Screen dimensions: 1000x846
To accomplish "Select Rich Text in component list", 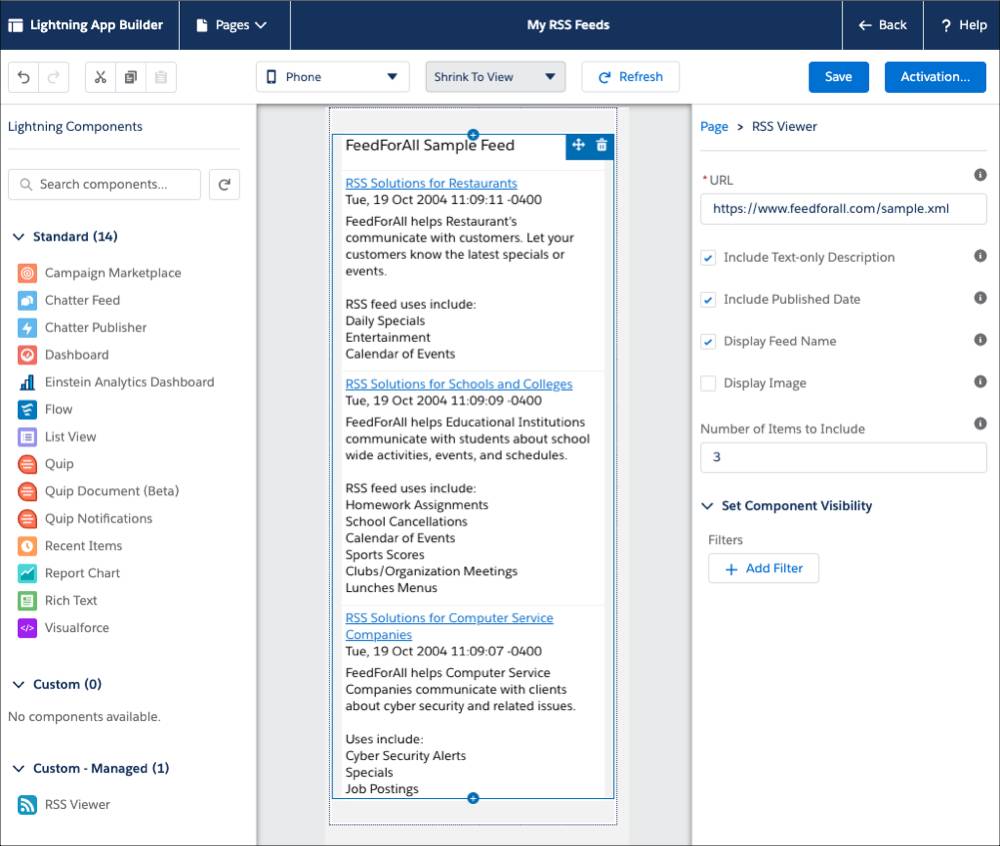I will click(71, 601).
